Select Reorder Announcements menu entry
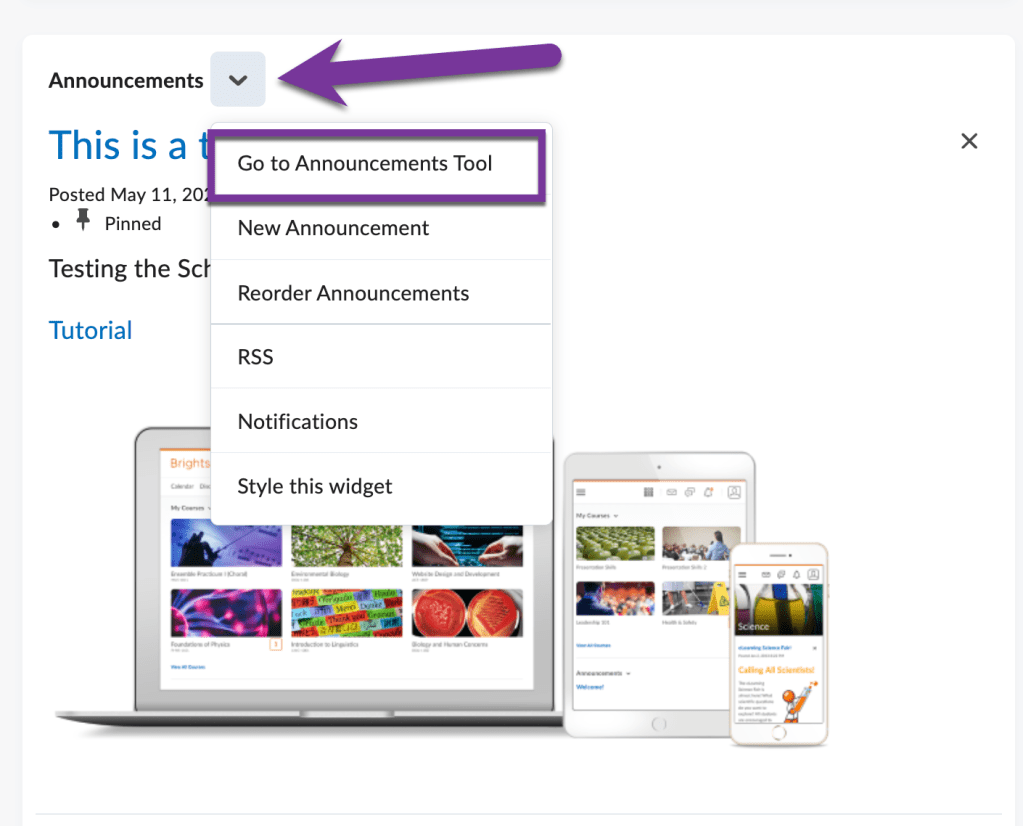The width and height of the screenshot is (1023, 826). click(353, 293)
